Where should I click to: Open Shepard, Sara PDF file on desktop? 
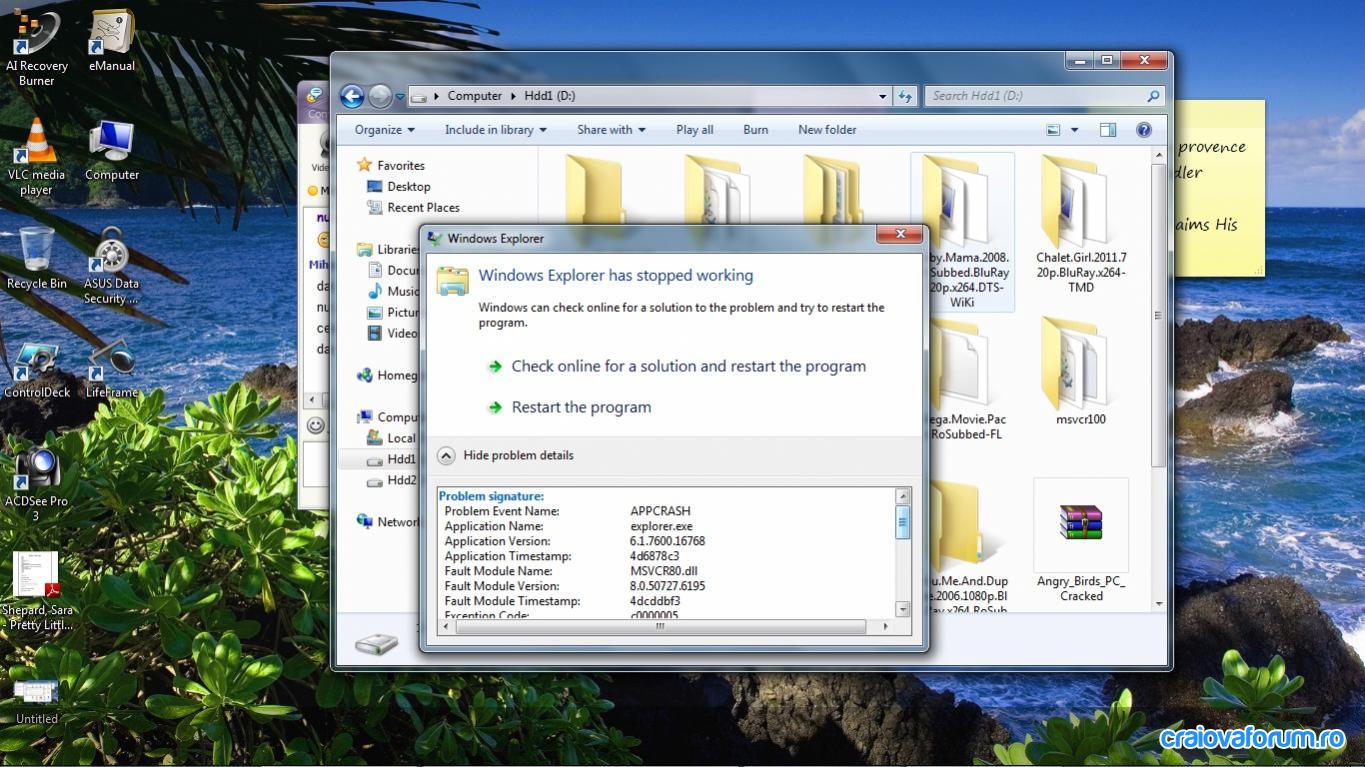click(37, 592)
